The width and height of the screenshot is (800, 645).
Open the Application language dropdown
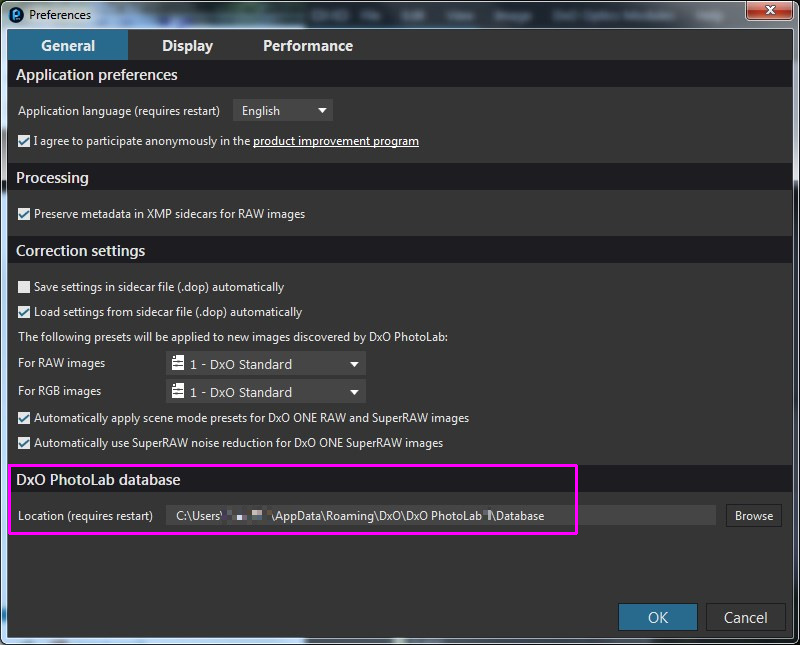click(283, 110)
